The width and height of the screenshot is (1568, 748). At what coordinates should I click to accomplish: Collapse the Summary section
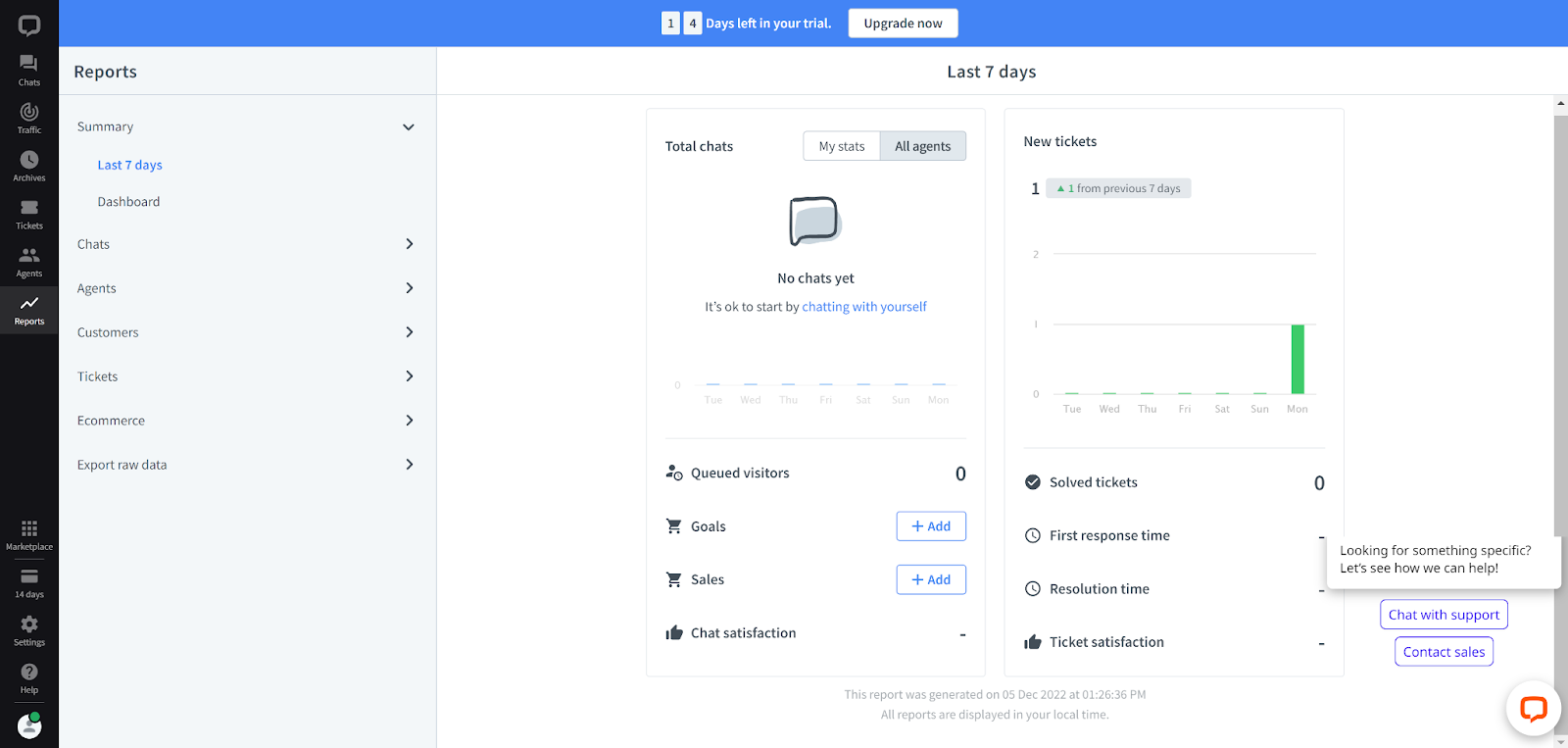pos(409,127)
